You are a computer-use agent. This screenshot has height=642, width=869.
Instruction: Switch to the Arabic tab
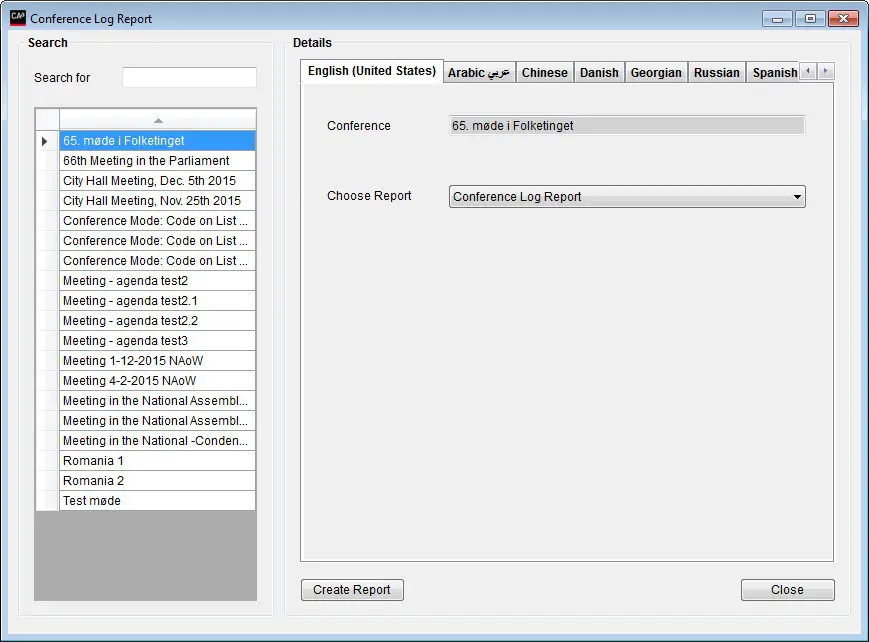(x=478, y=71)
